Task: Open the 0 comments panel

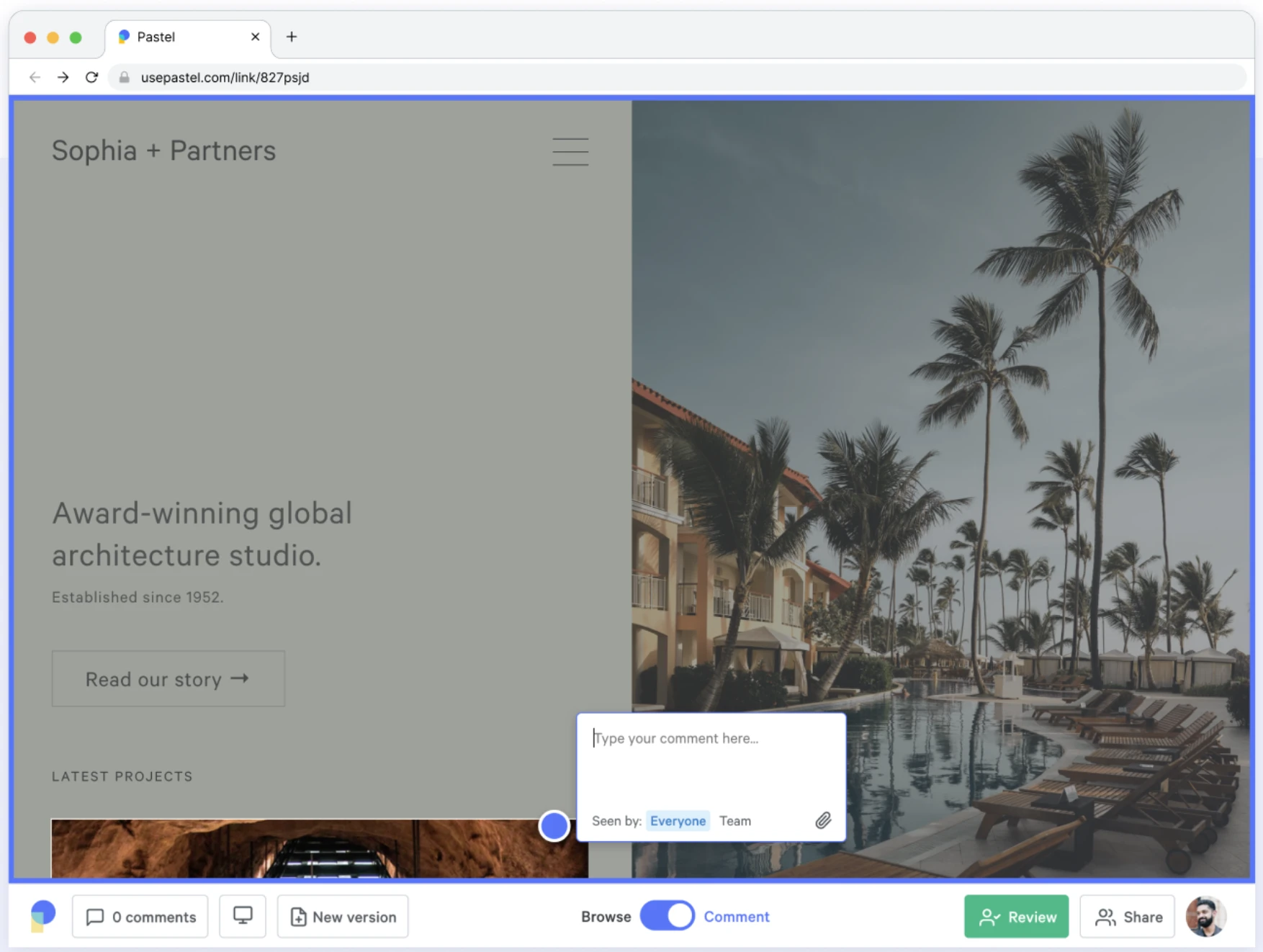Action: click(x=140, y=917)
